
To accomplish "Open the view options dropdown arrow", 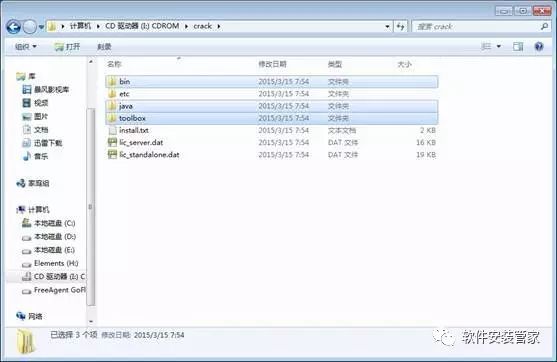I will tap(498, 47).
